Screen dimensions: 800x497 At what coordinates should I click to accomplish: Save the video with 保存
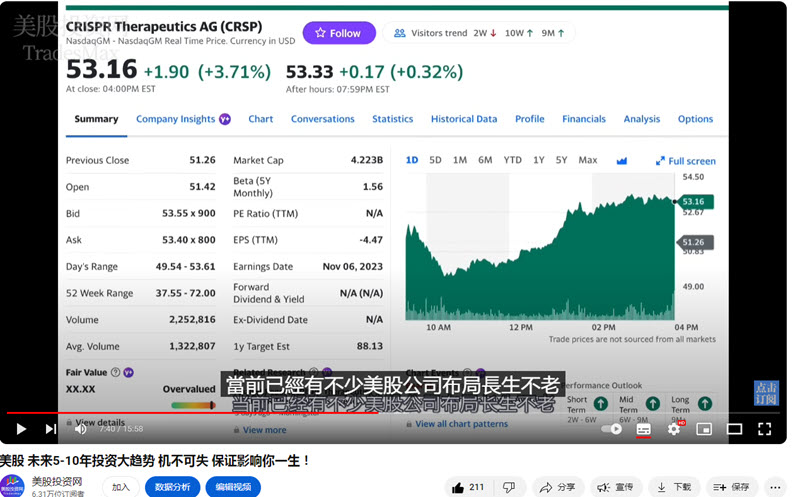pyautogui.click(x=732, y=487)
